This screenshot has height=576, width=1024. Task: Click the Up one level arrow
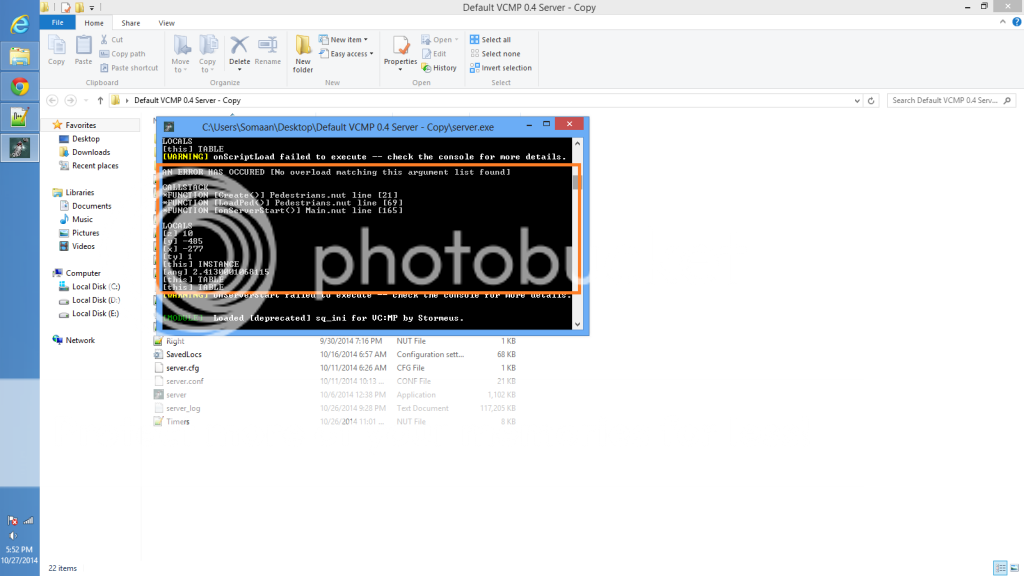coord(100,101)
